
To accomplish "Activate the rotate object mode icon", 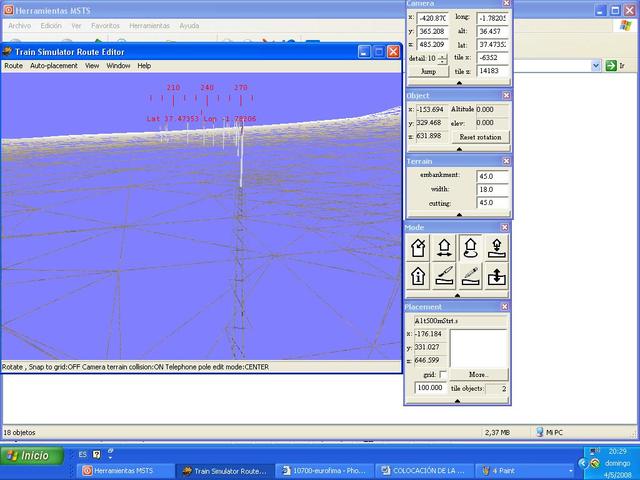I will coord(470,247).
